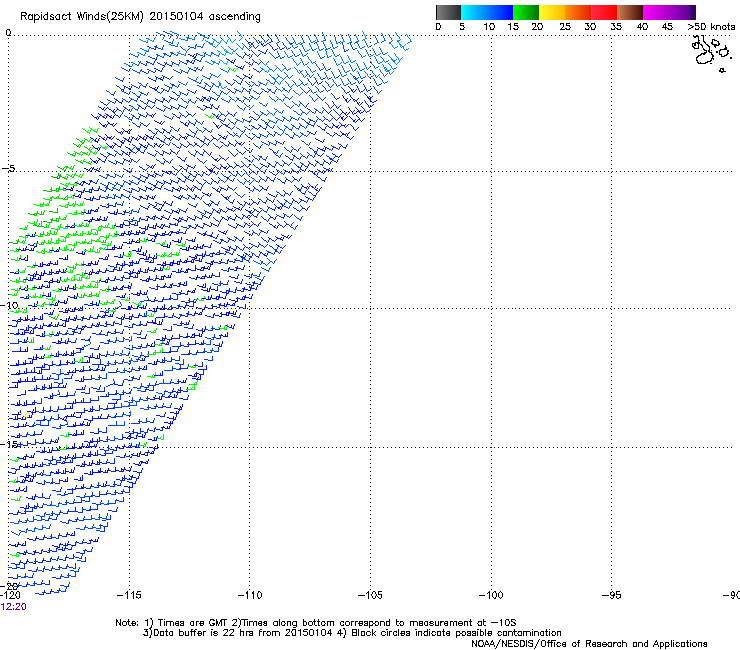The width and height of the screenshot is (740, 650).
Task: Click the NOAA/NESDIS credit text
Action: 589,644
